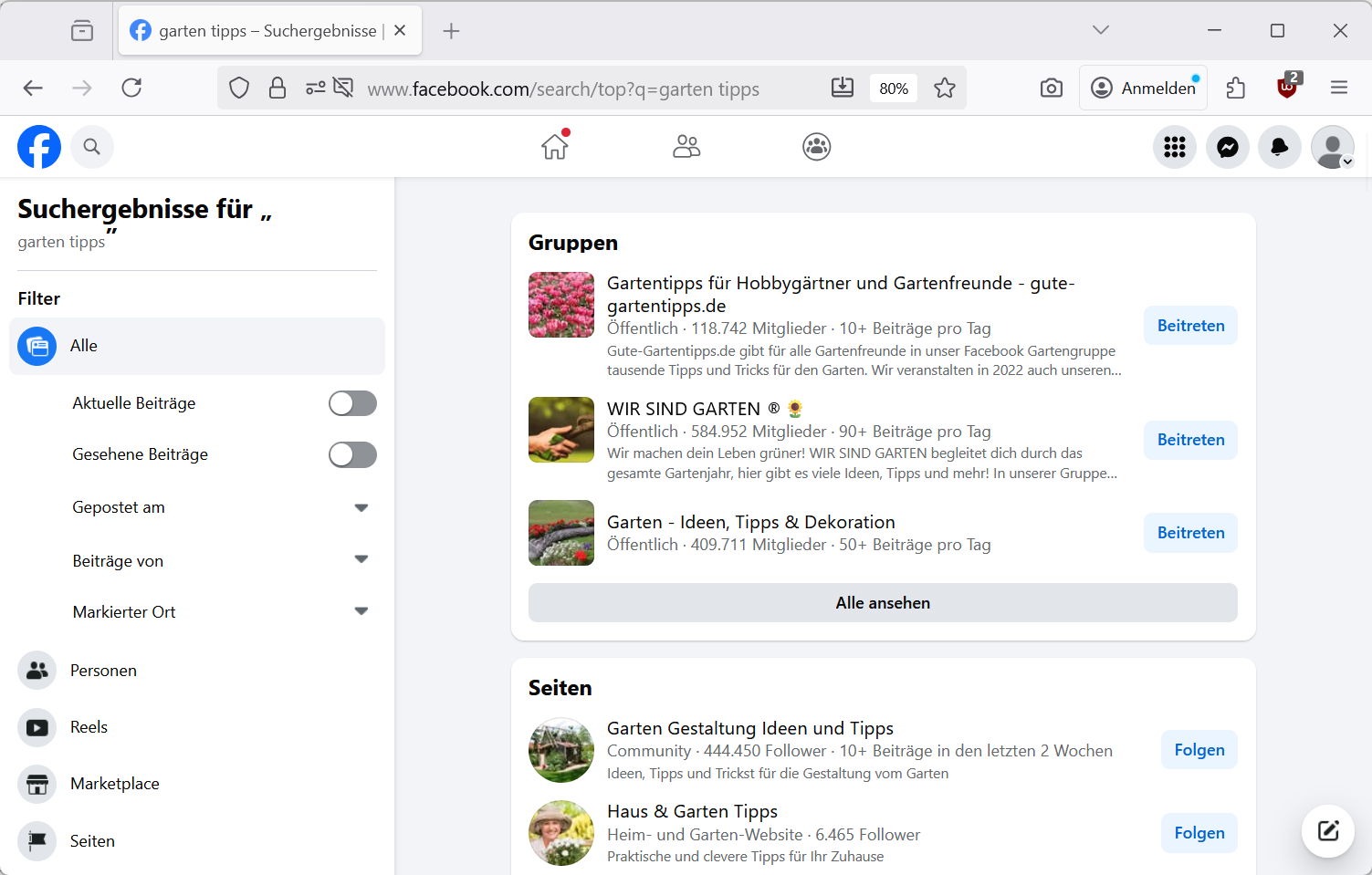Open the Facebook apps grid menu
The height and width of the screenshot is (875, 1372).
[1174, 147]
